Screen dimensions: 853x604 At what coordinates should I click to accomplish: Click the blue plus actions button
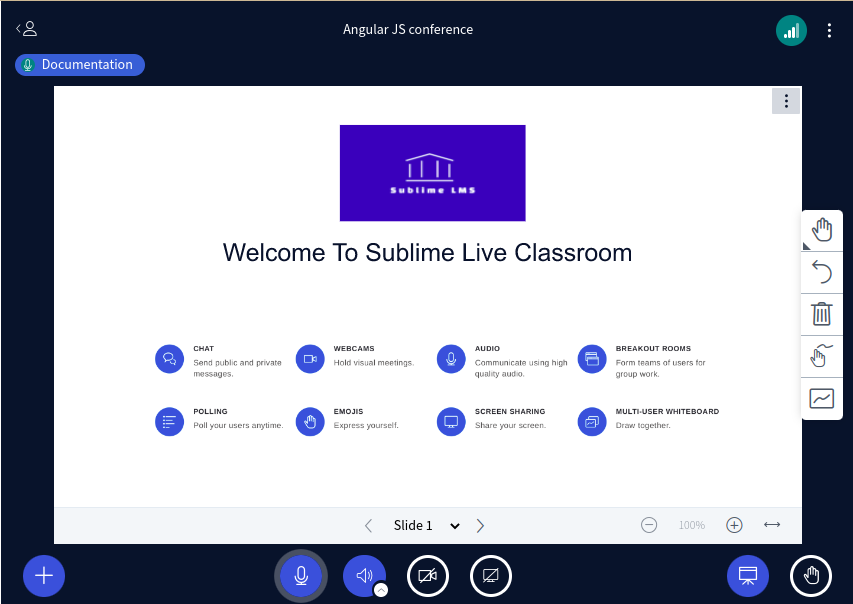pos(44,576)
